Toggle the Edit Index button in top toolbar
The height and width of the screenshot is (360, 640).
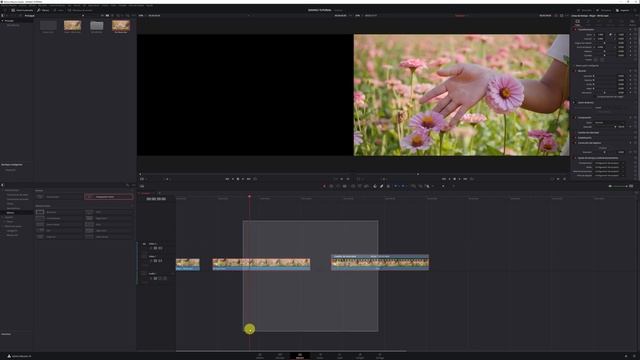(x=59, y=10)
